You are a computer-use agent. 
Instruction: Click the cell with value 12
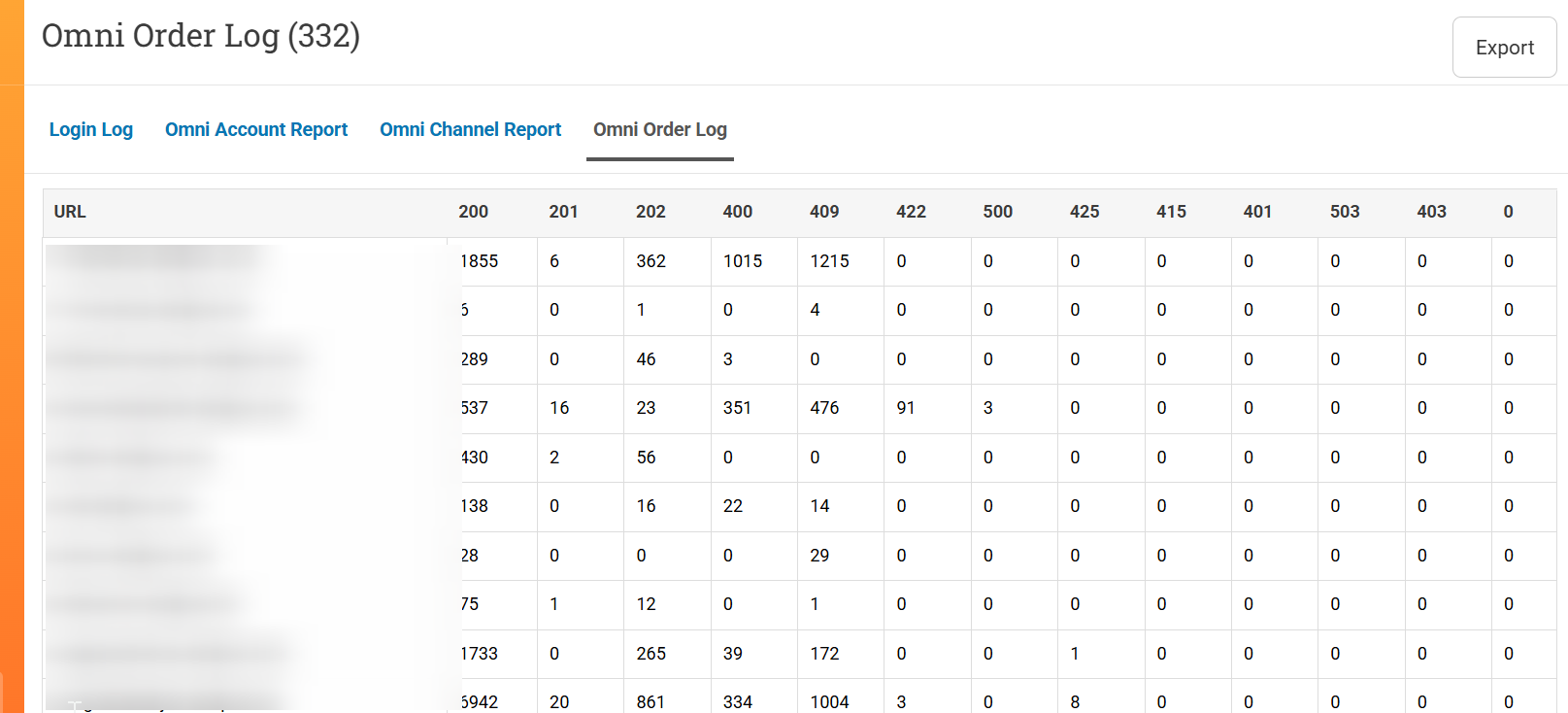(646, 604)
